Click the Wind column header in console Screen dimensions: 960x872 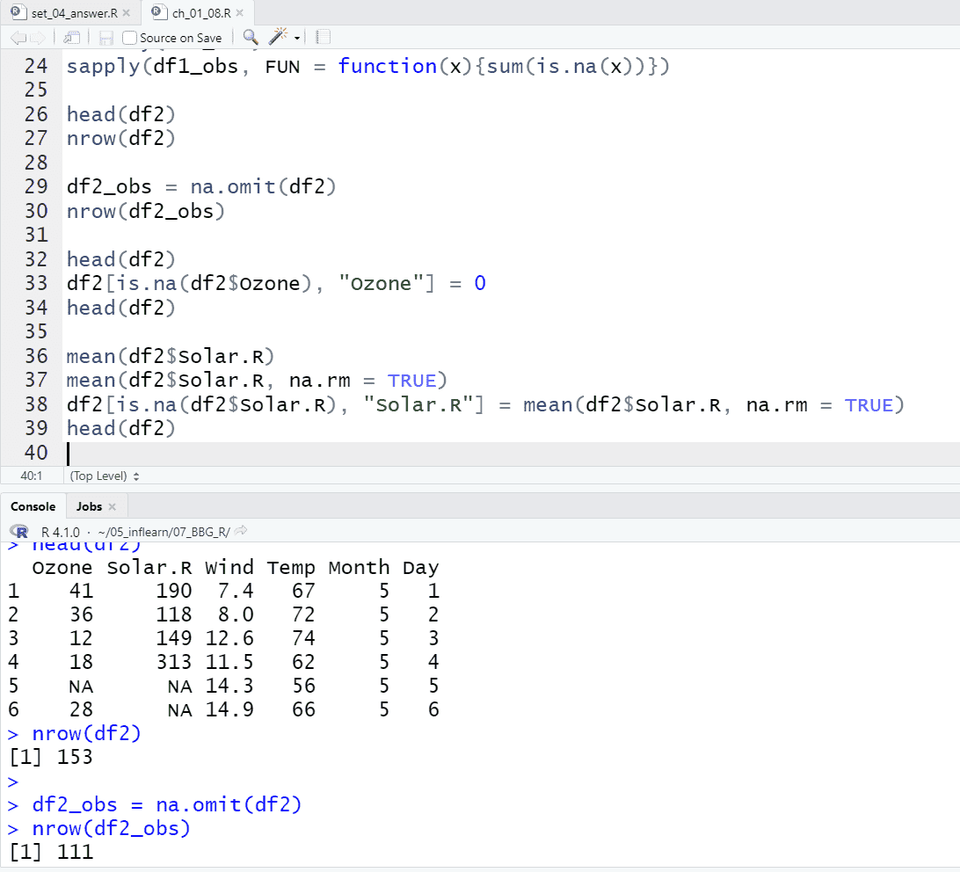click(229, 568)
